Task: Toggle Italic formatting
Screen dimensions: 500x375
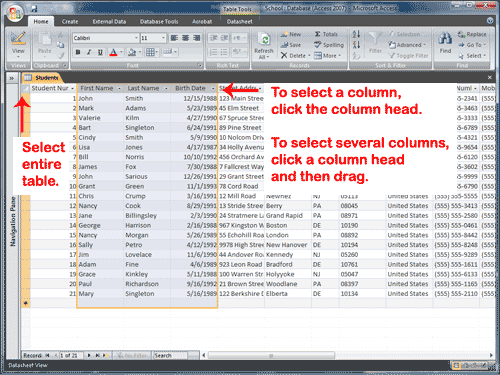Action: (x=89, y=52)
